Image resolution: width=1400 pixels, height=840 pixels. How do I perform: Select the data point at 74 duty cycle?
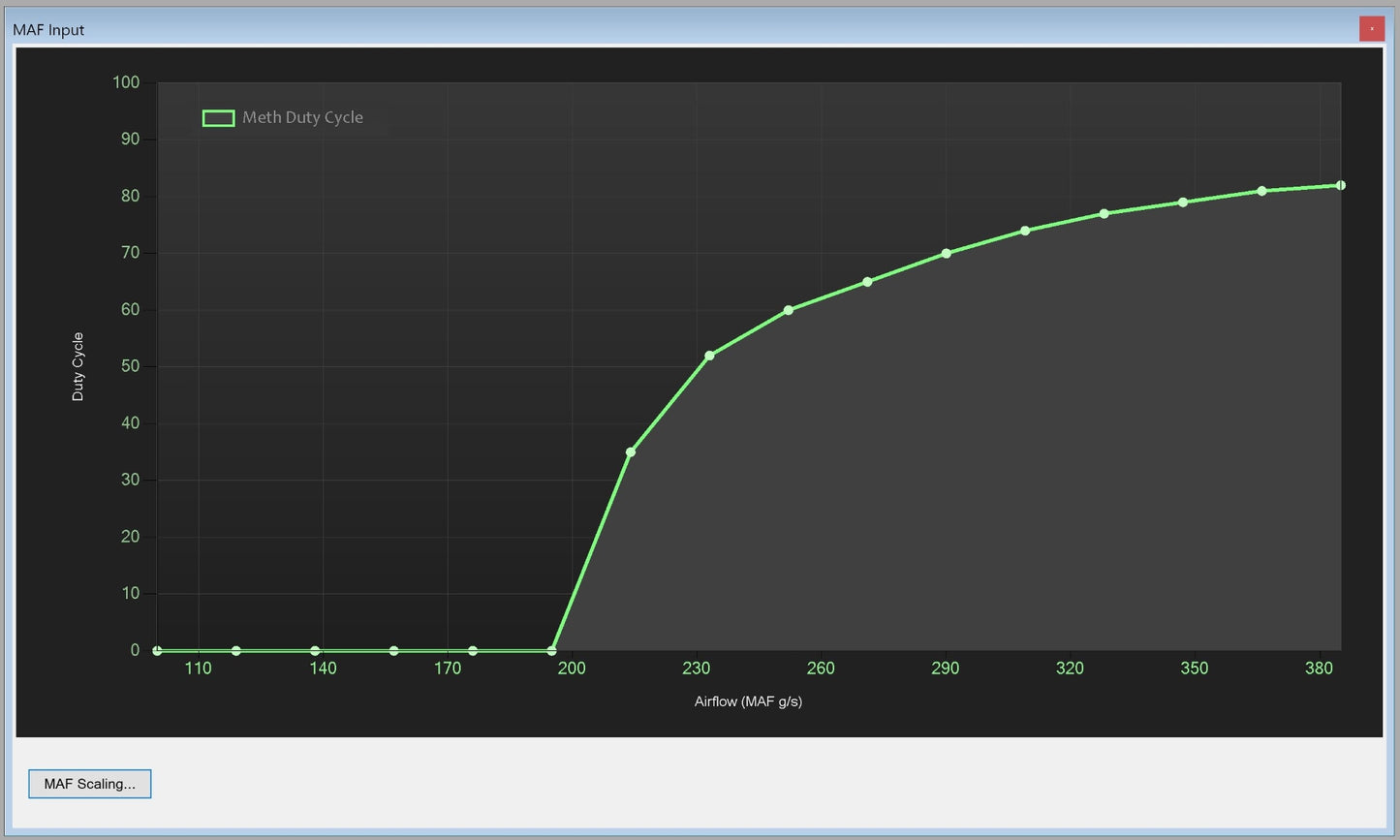click(x=1025, y=231)
